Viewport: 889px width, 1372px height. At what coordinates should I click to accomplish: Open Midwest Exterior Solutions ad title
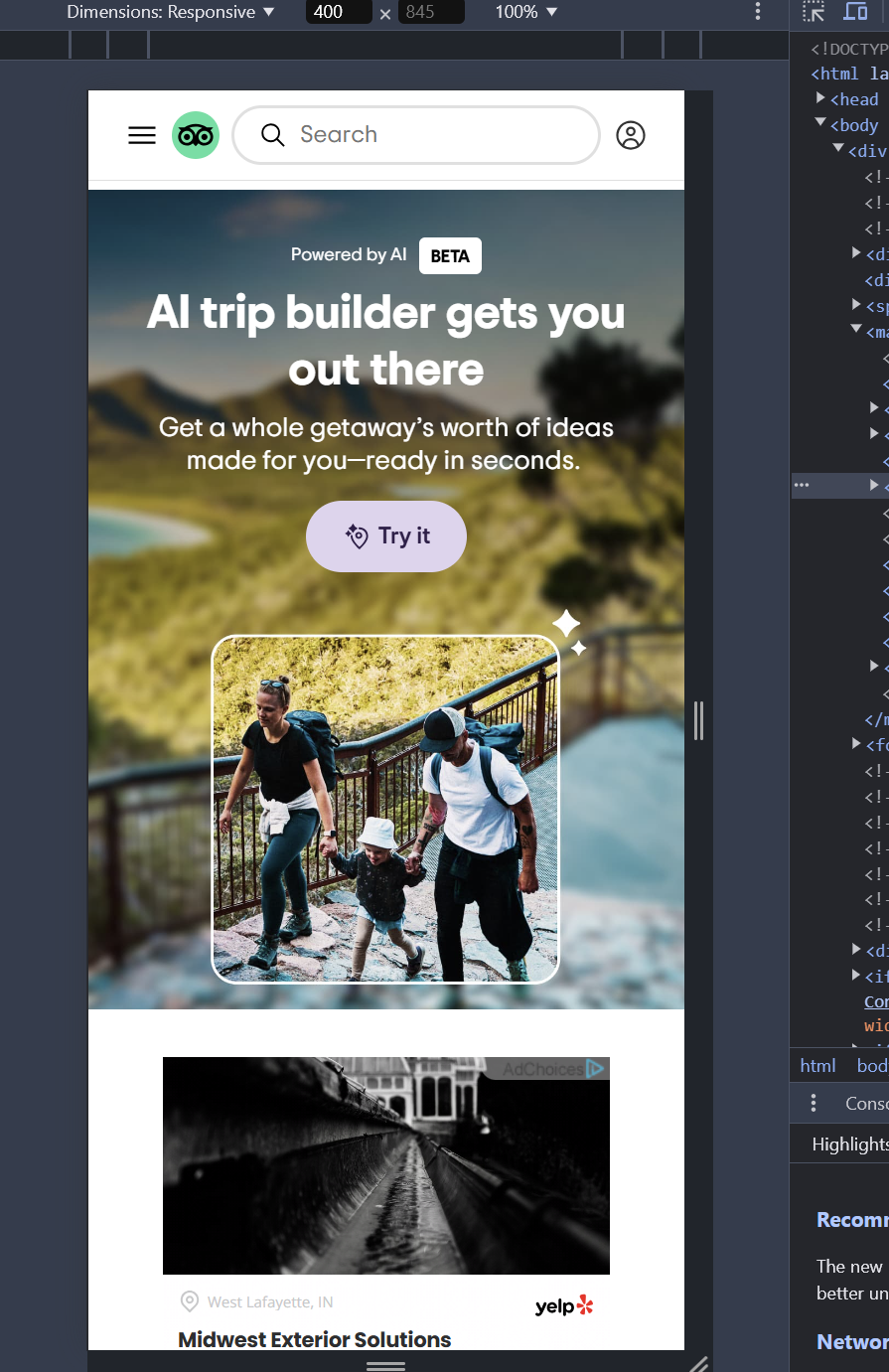click(x=315, y=1338)
